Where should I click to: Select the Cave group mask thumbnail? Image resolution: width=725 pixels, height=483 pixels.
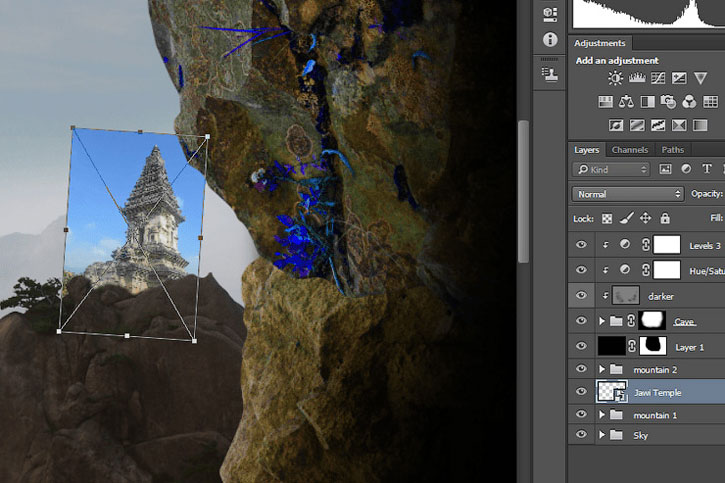652,320
